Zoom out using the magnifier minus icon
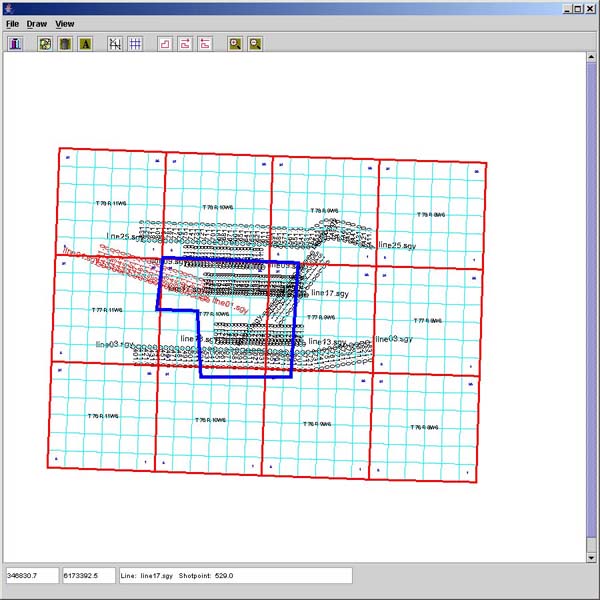Viewport: 600px width, 600px height. click(x=255, y=43)
